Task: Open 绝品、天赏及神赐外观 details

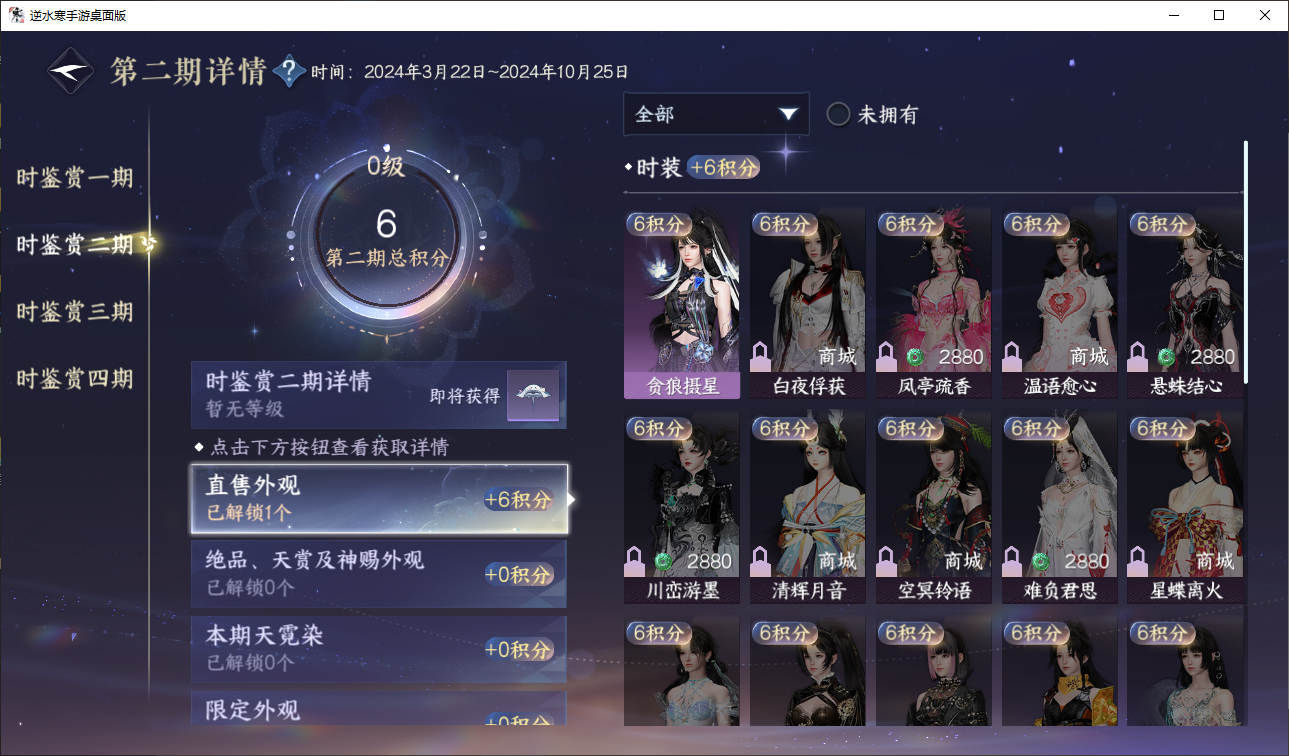Action: click(379, 573)
